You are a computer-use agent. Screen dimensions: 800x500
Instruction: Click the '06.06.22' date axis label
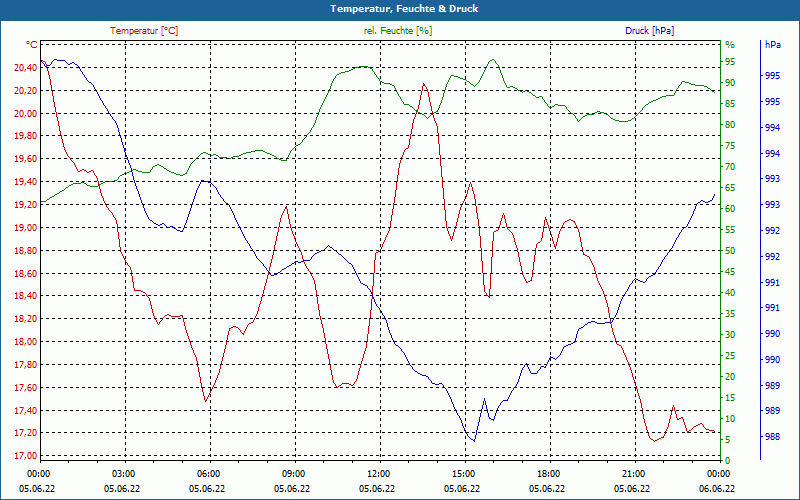717,488
